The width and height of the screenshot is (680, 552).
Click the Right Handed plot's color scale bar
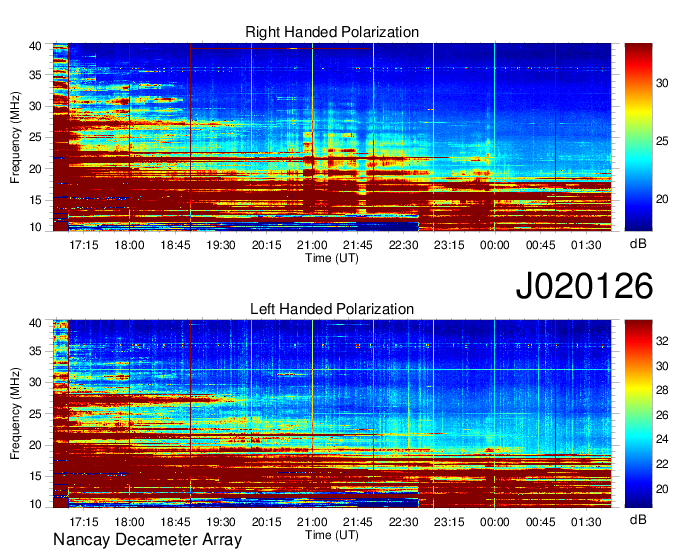638,137
